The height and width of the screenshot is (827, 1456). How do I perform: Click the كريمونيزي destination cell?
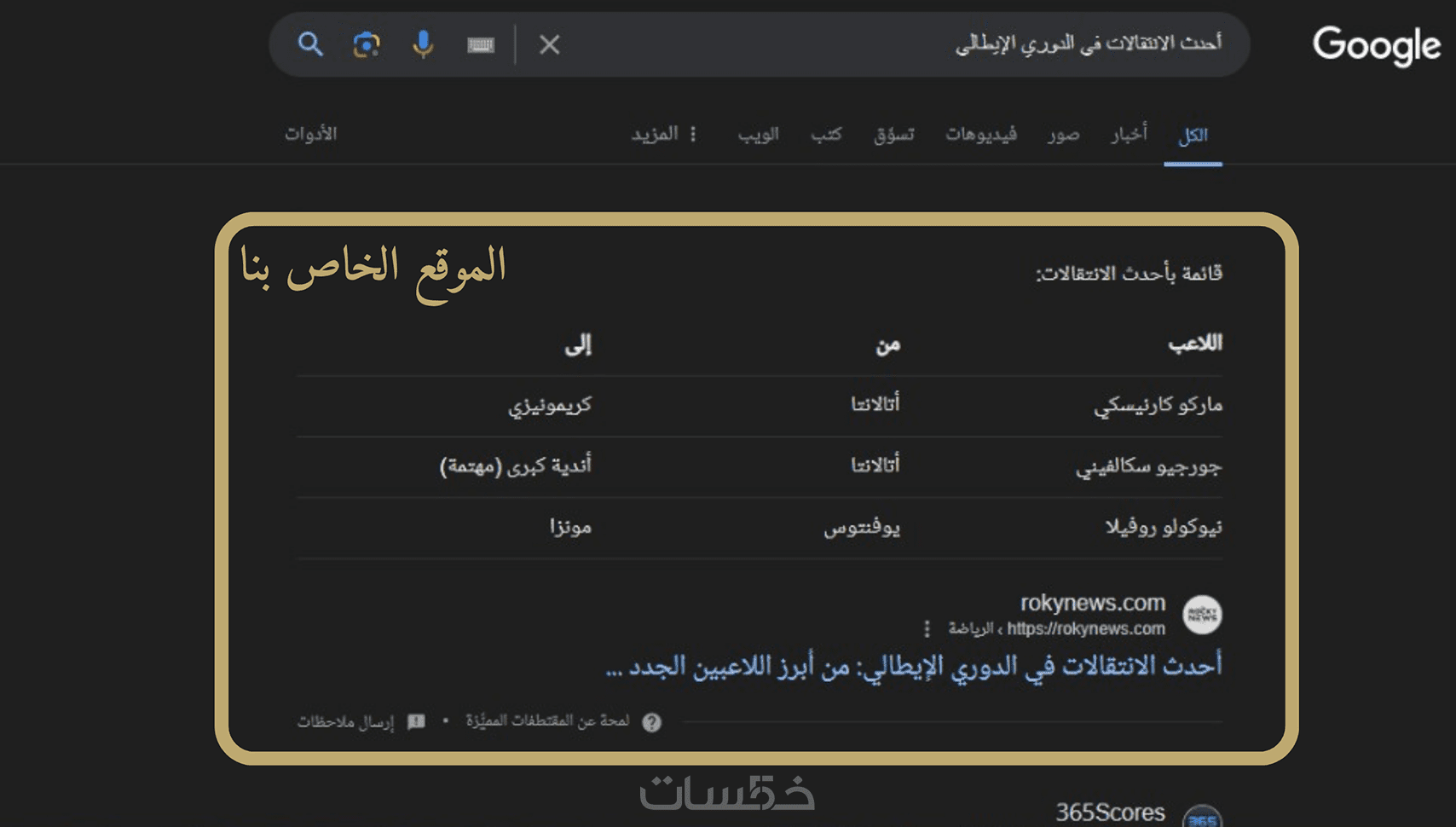[x=550, y=405]
